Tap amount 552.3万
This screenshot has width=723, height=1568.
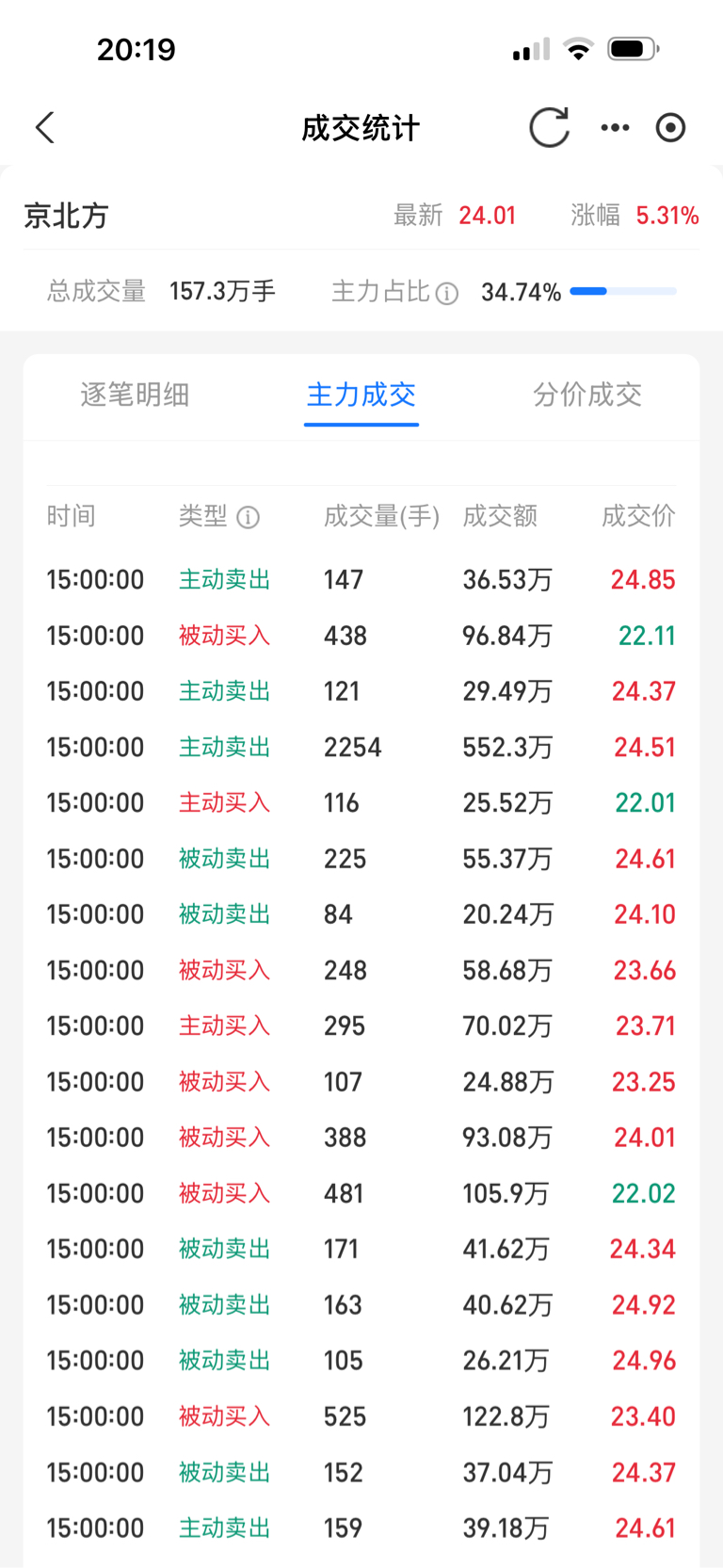pyautogui.click(x=507, y=747)
